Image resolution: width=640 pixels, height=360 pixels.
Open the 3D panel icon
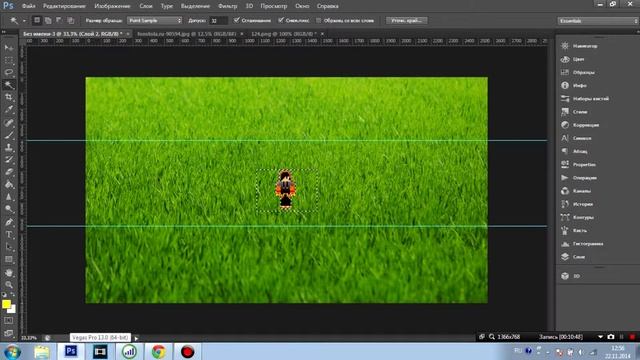pos(565,276)
